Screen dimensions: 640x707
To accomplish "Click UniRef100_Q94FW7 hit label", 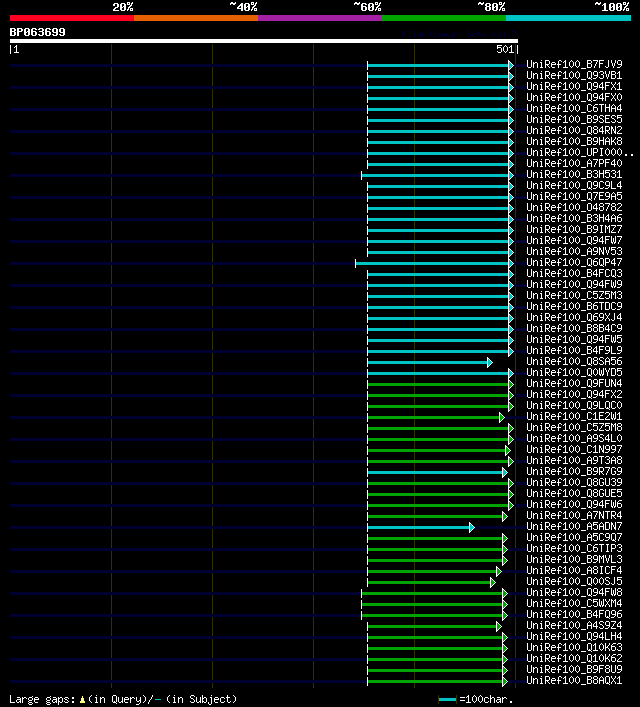I will (x=574, y=240).
